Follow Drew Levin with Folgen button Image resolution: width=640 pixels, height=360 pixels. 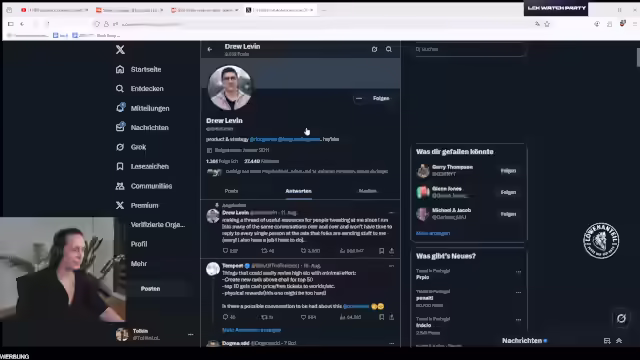pyautogui.click(x=381, y=98)
